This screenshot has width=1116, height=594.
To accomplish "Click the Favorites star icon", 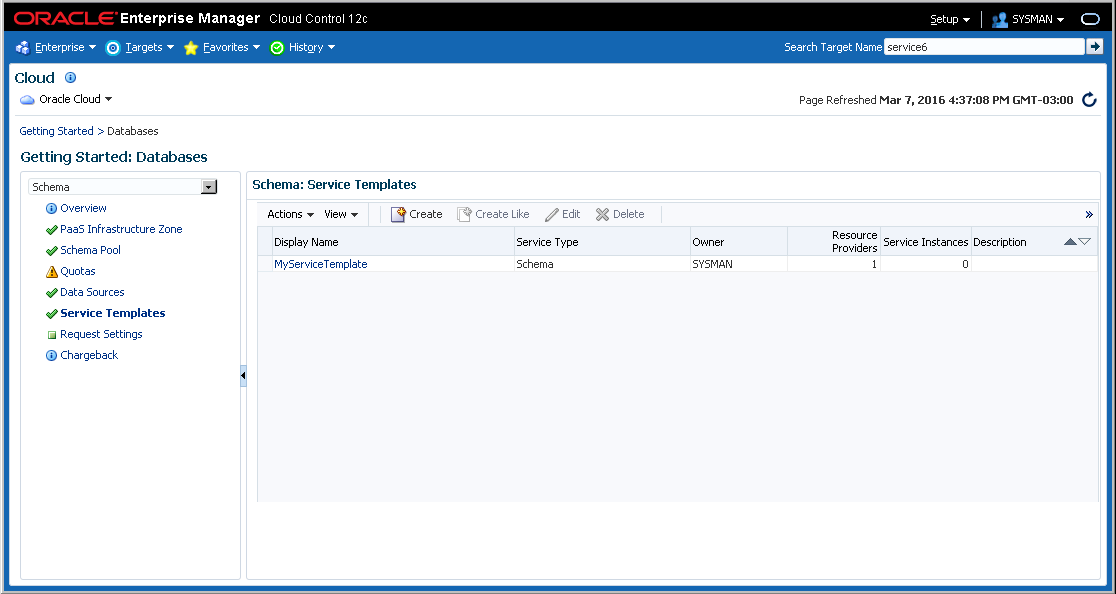I will click(191, 48).
